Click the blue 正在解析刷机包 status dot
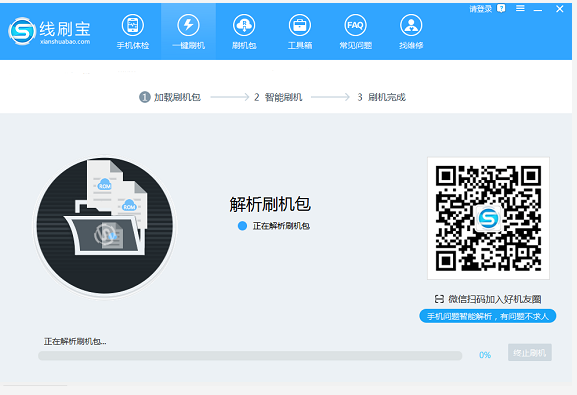 (242, 226)
